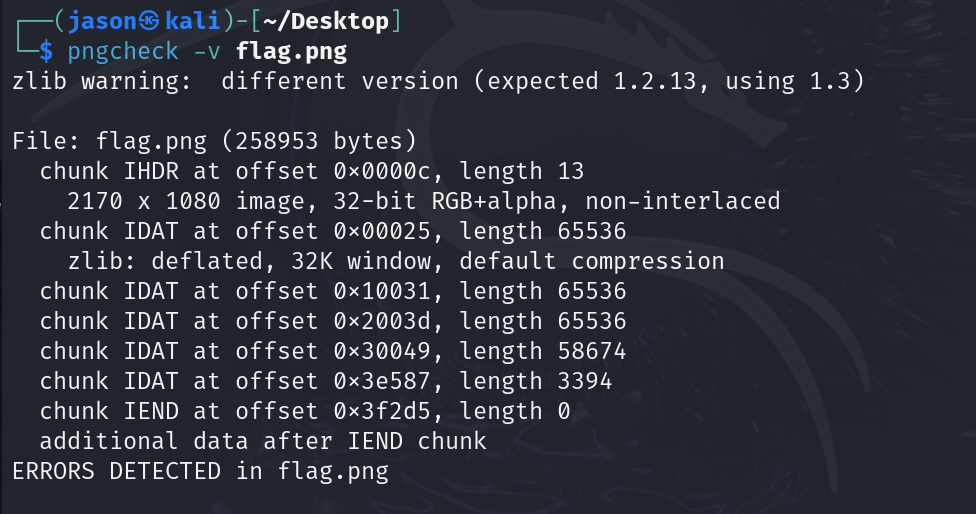Click the ERRORS DETECTED in flag.png line
Screen dimensions: 976x514
(x=200, y=470)
